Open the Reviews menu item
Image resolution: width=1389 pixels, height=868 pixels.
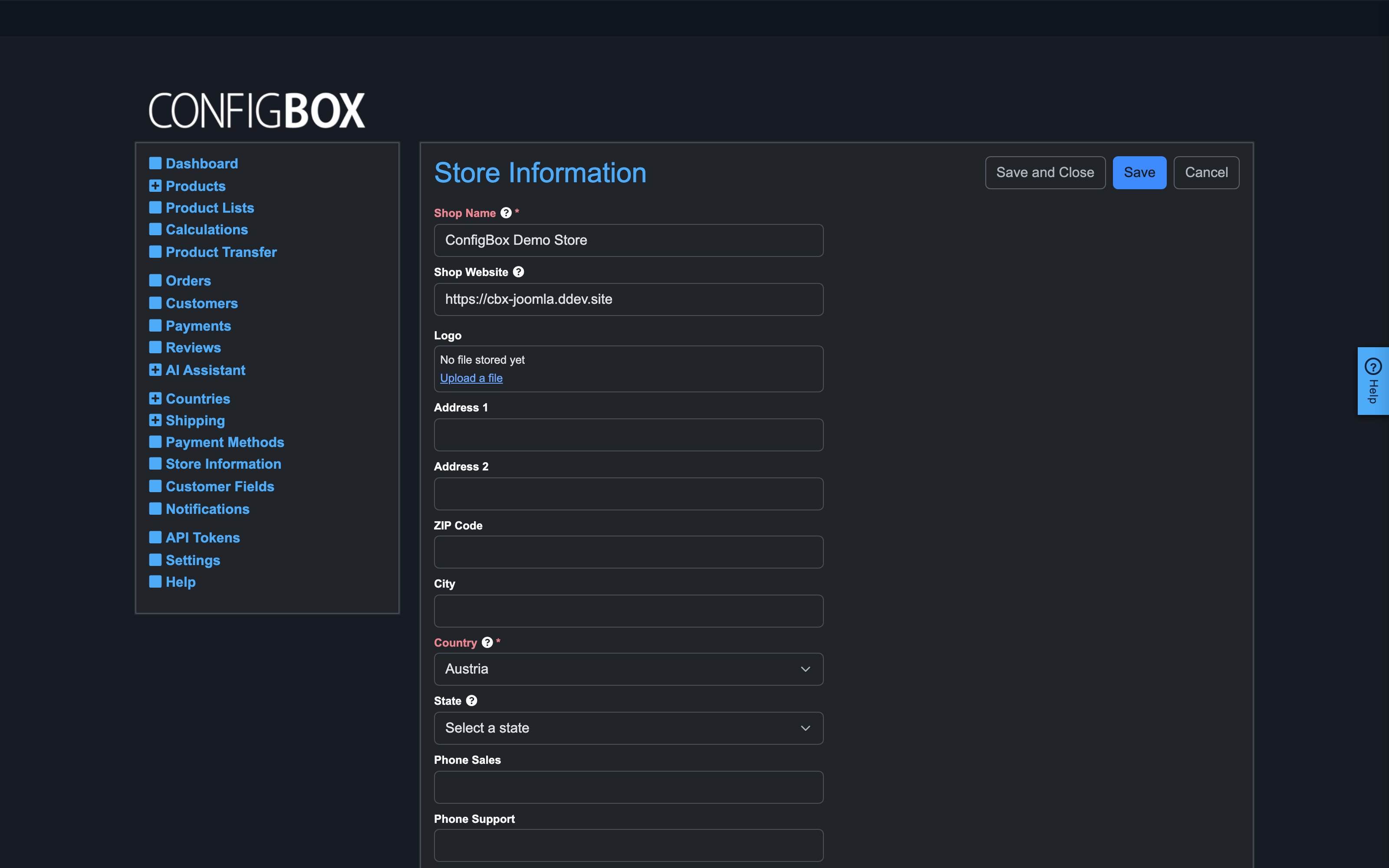coord(193,347)
